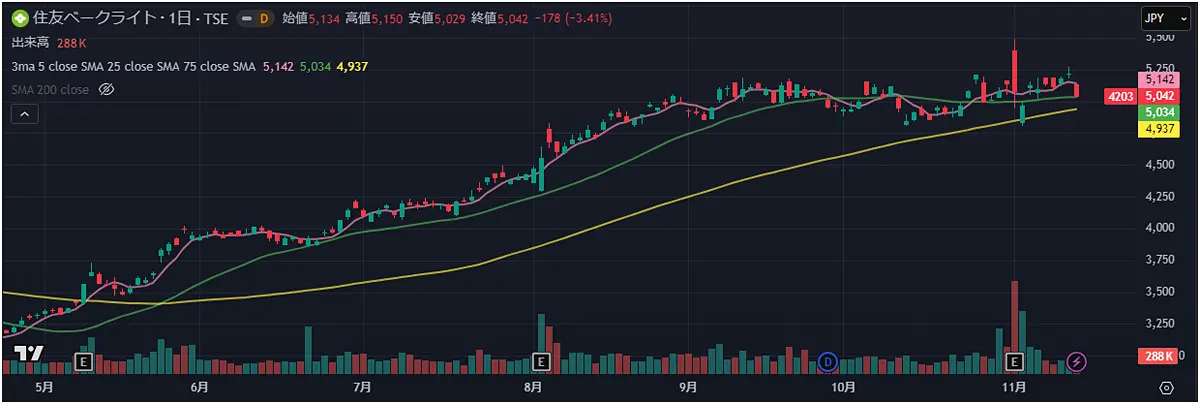Select the 出来高 volume indicator label
Viewport: 1200px width, 404px height.
31,43
